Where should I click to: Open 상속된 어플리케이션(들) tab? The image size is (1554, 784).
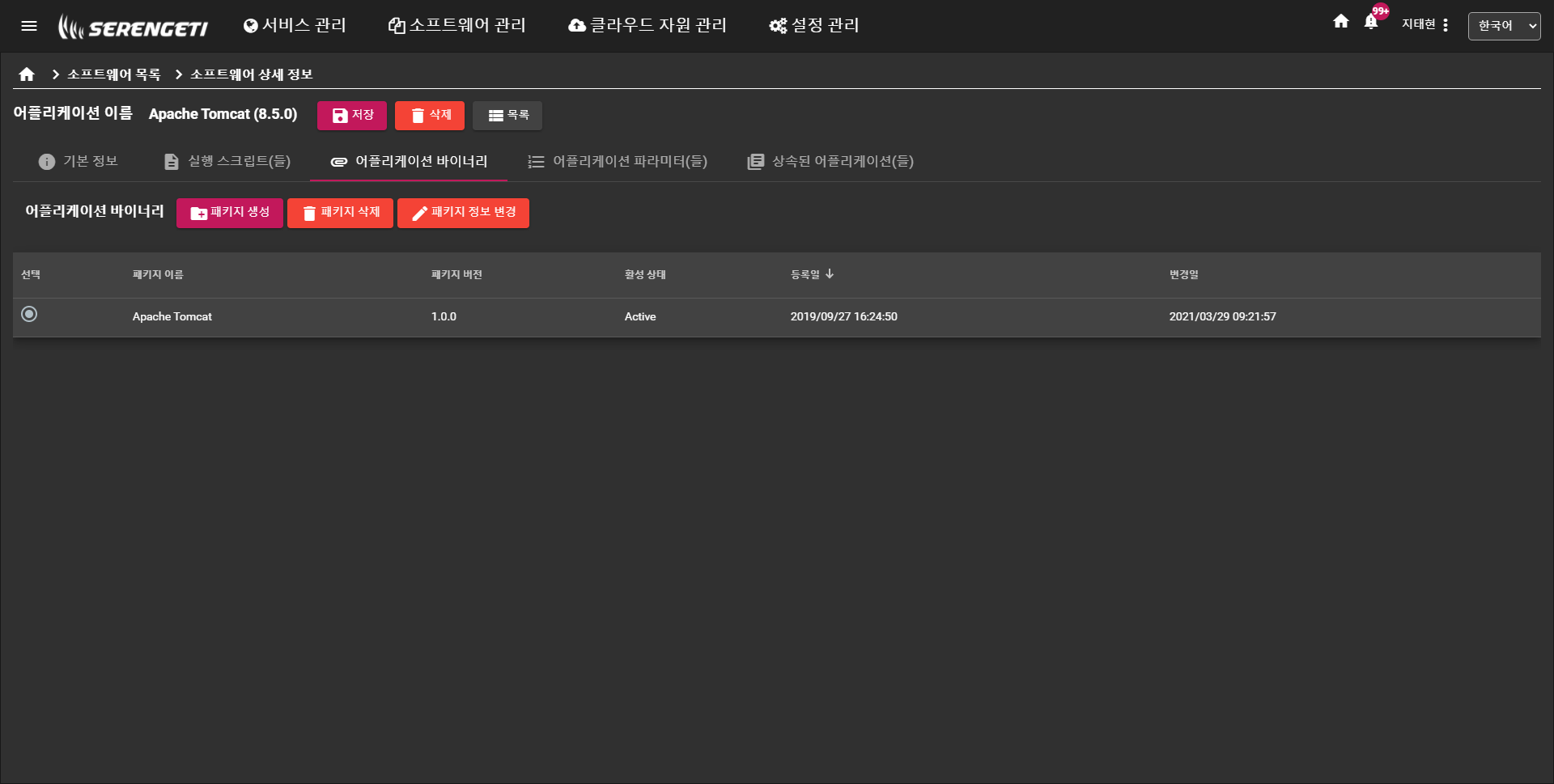830,162
